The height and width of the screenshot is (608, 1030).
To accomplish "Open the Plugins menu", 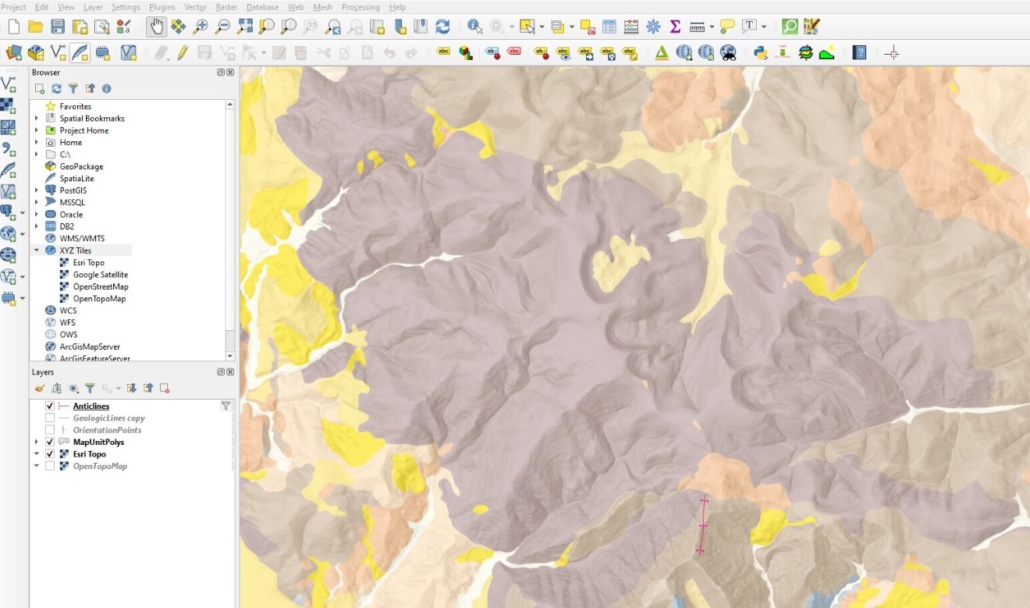I will (x=162, y=7).
